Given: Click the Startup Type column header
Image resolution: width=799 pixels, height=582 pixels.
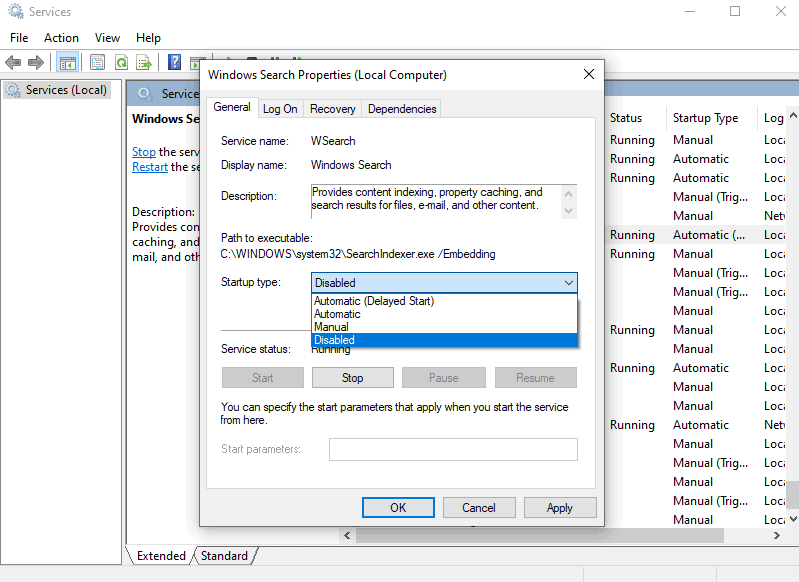Looking at the screenshot, I should pyautogui.click(x=711, y=118).
